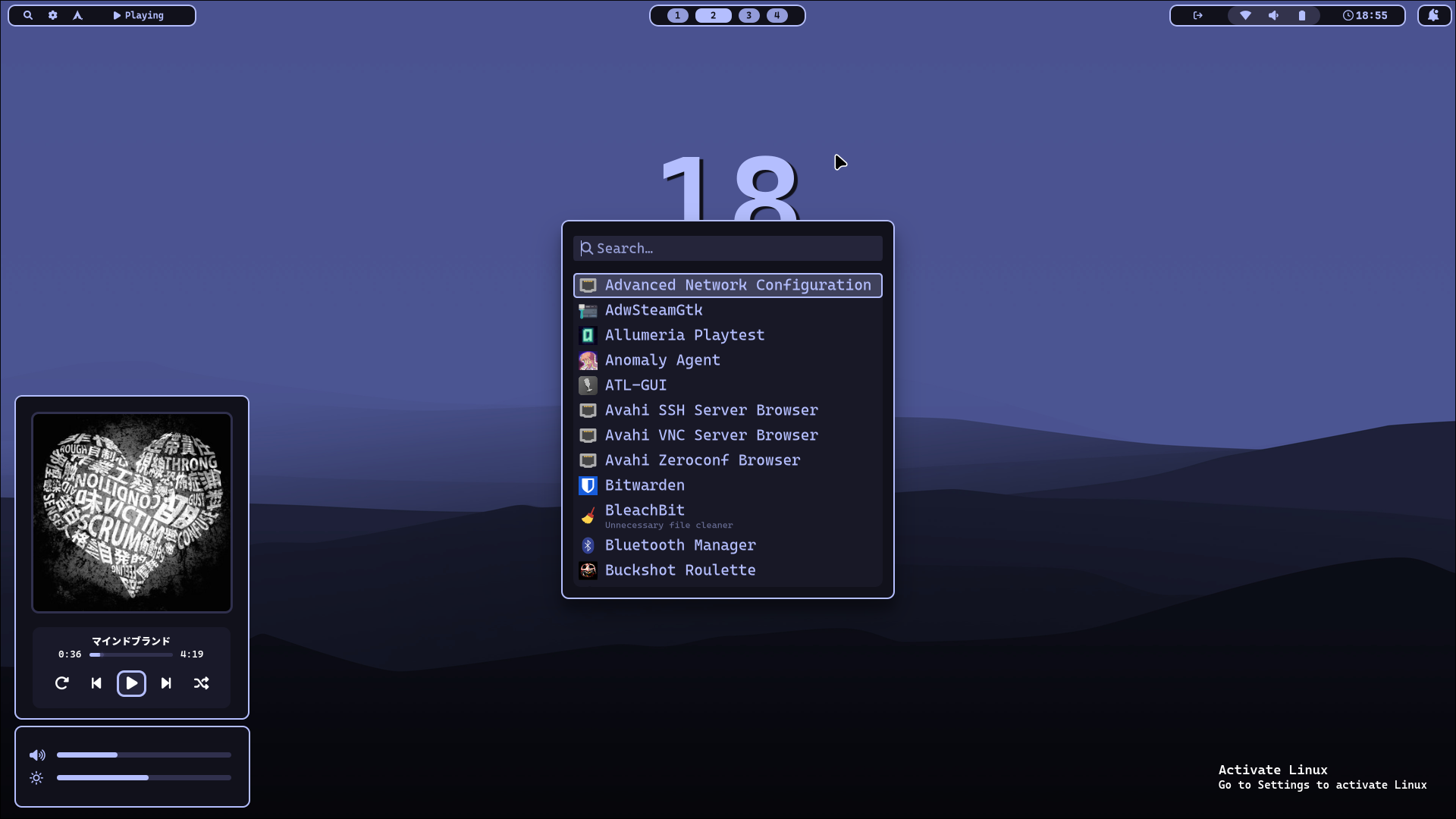Go back to the previous track
Image resolution: width=1456 pixels, height=819 pixels.
96,683
